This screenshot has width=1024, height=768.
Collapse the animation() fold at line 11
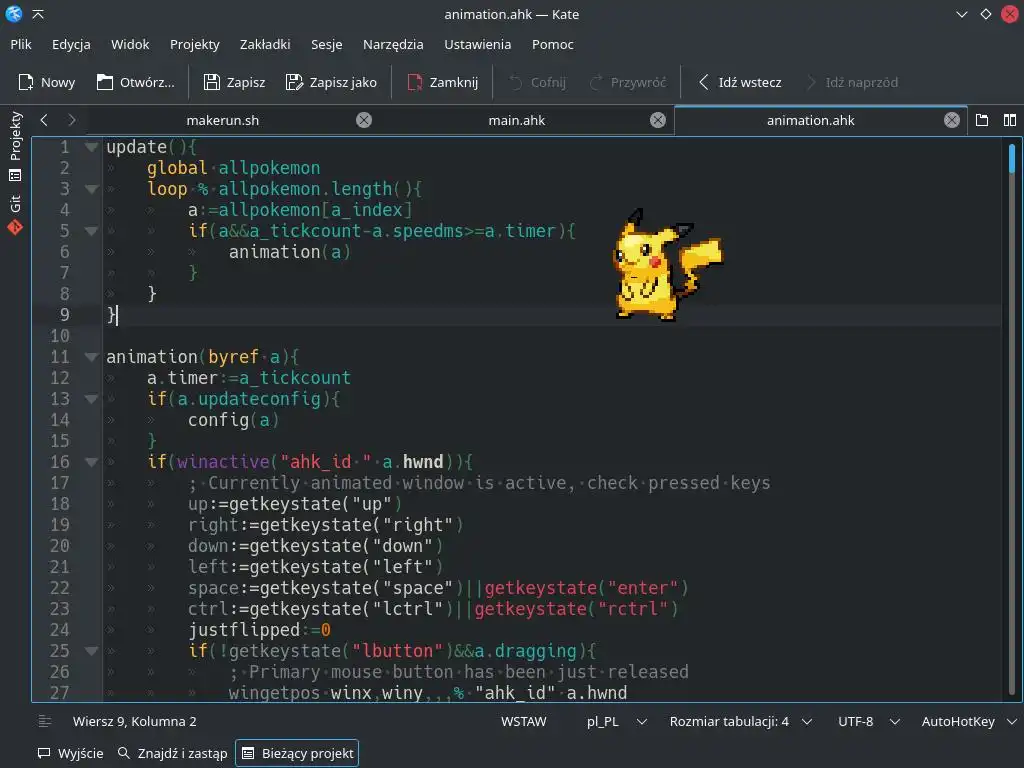(91, 357)
